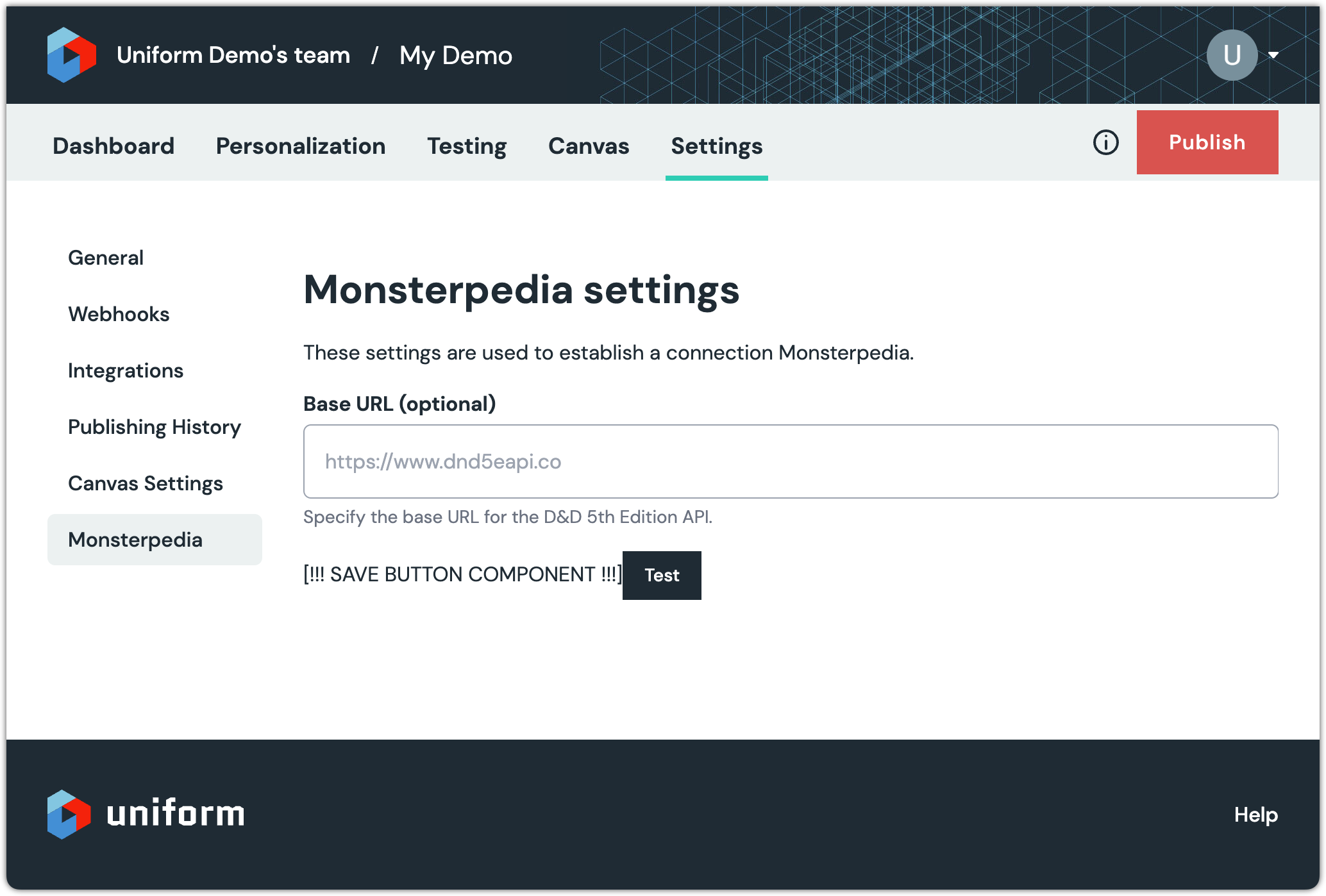Open the Dashboard tab

113,146
